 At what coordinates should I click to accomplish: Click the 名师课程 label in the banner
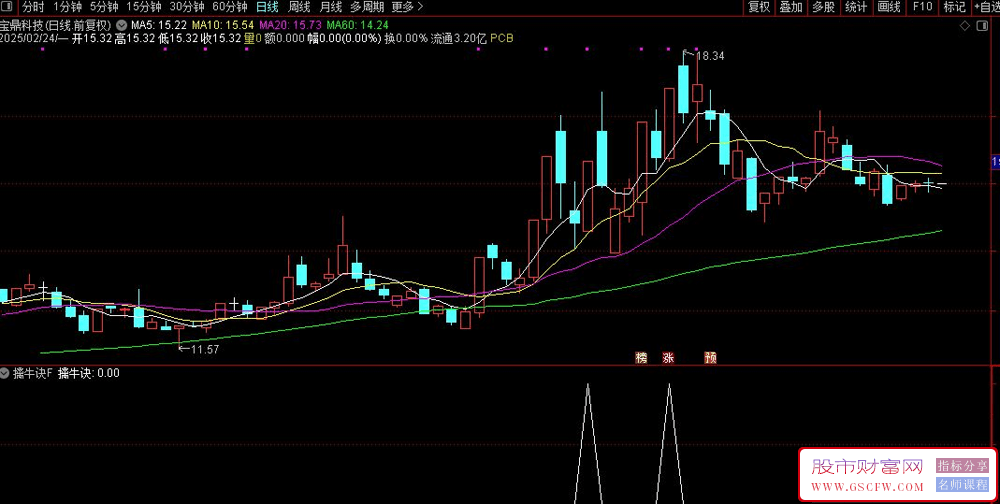[x=962, y=485]
